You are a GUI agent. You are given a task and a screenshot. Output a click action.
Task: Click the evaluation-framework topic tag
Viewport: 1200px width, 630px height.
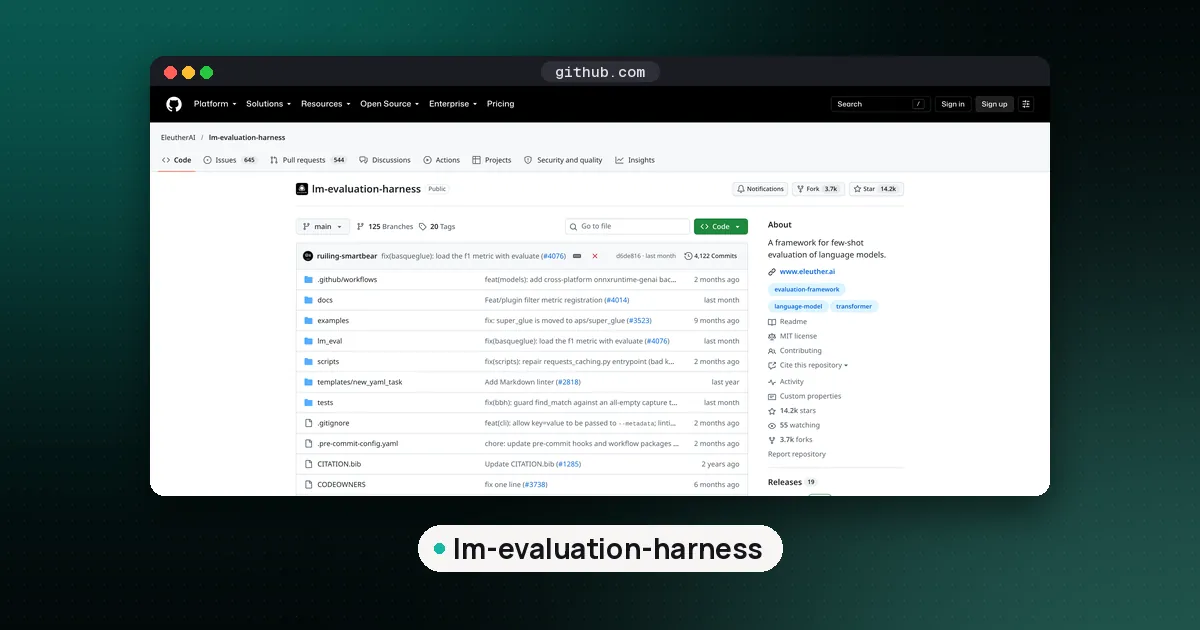click(807, 289)
